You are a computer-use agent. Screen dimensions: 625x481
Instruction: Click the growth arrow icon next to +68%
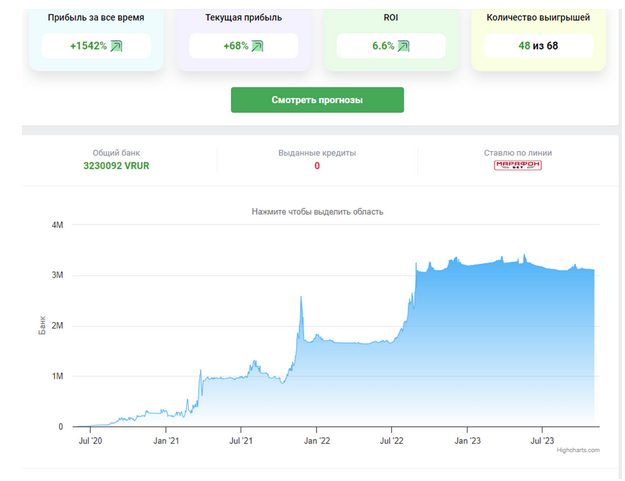point(257,46)
